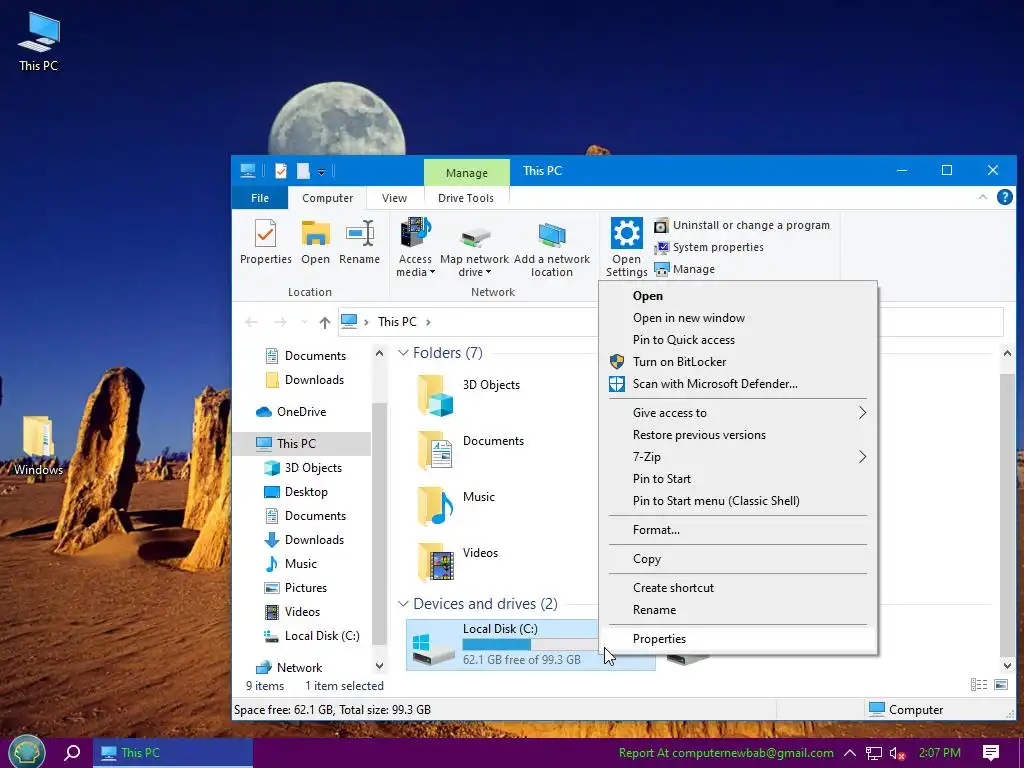This screenshot has height=768, width=1024.
Task: Choose Properties in the context menu
Action: [739, 639]
